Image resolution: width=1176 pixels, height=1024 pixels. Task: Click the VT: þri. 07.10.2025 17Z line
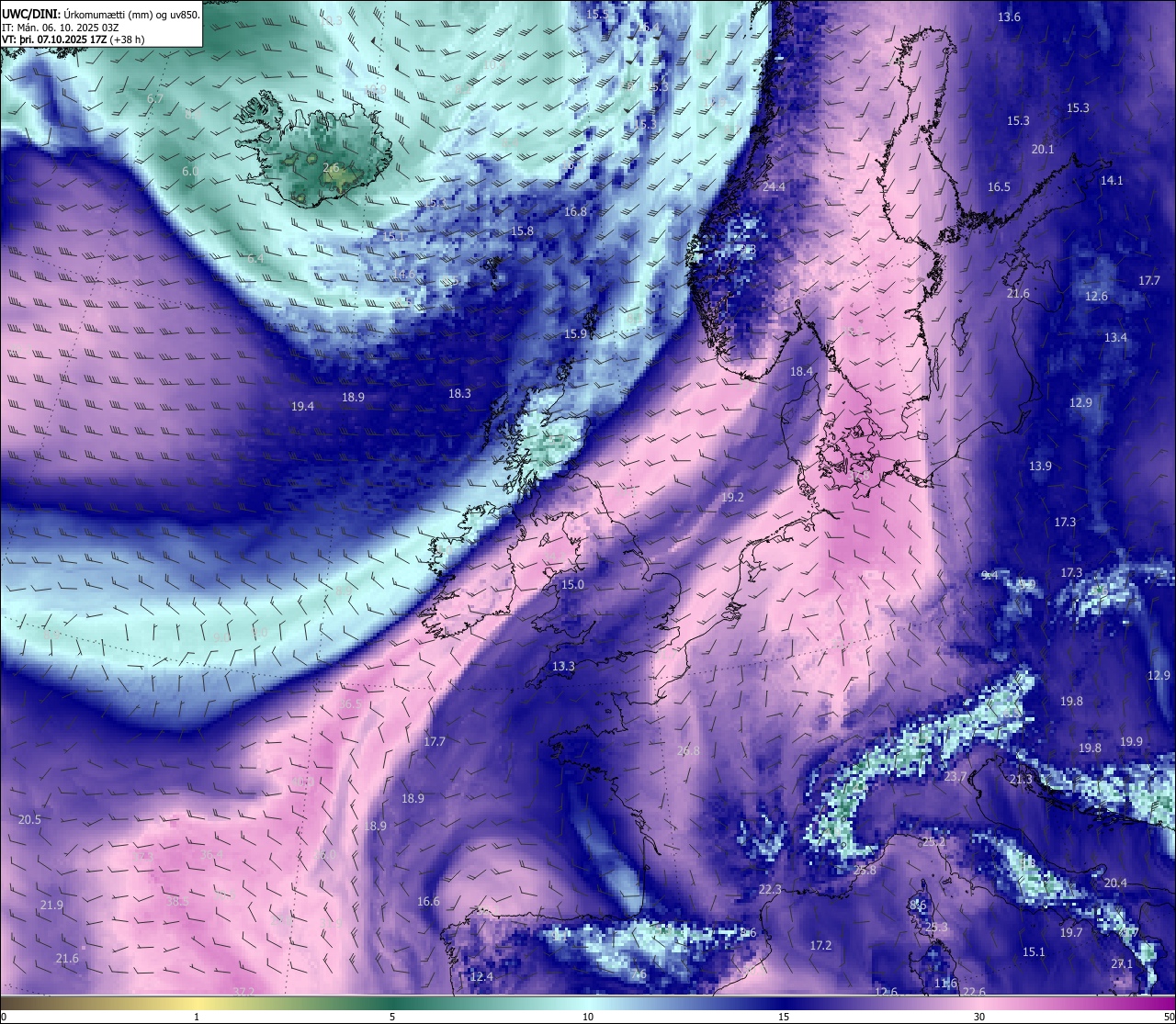73,39
